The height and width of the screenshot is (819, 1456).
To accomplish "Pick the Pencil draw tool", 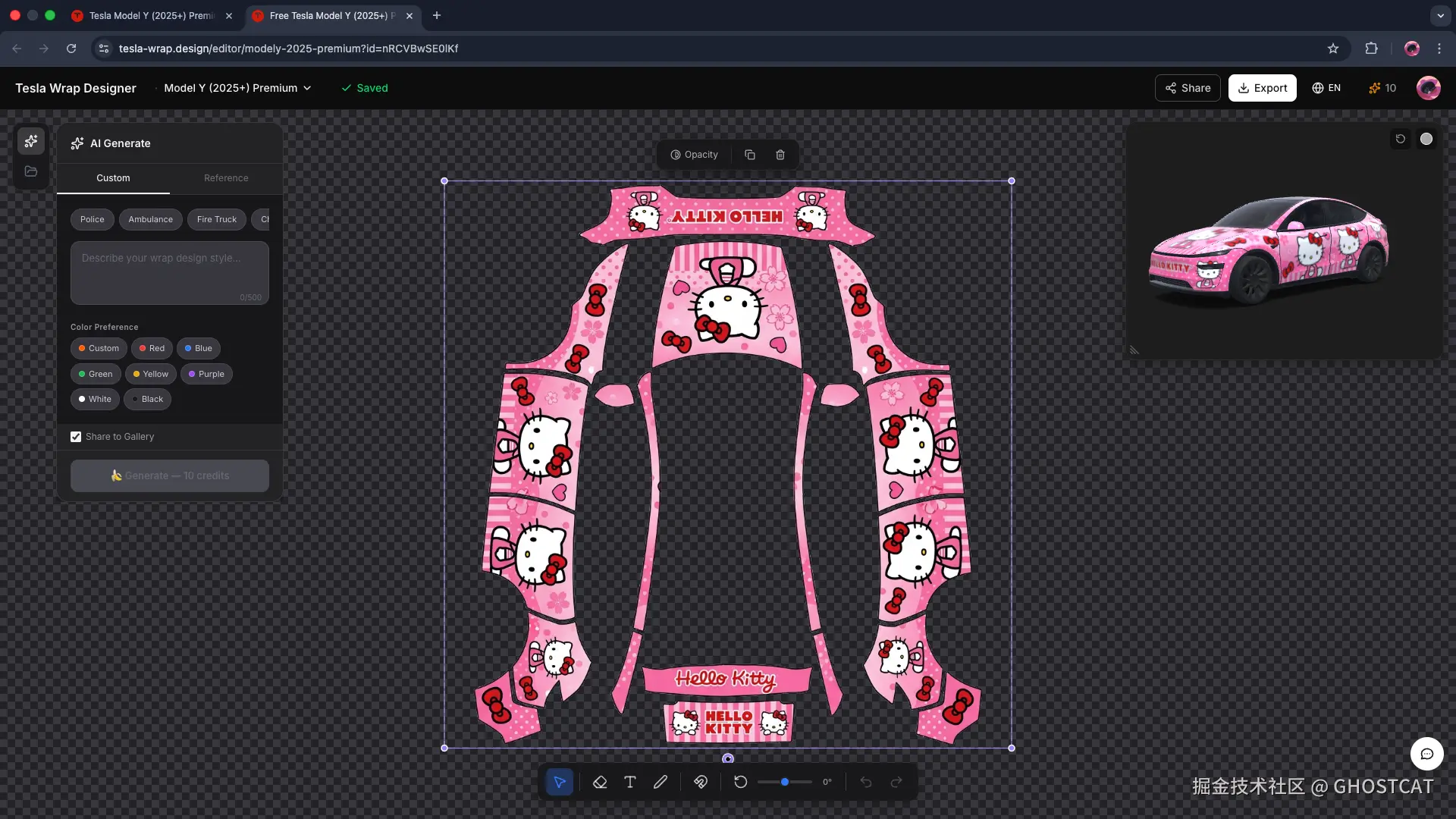I will 661,782.
